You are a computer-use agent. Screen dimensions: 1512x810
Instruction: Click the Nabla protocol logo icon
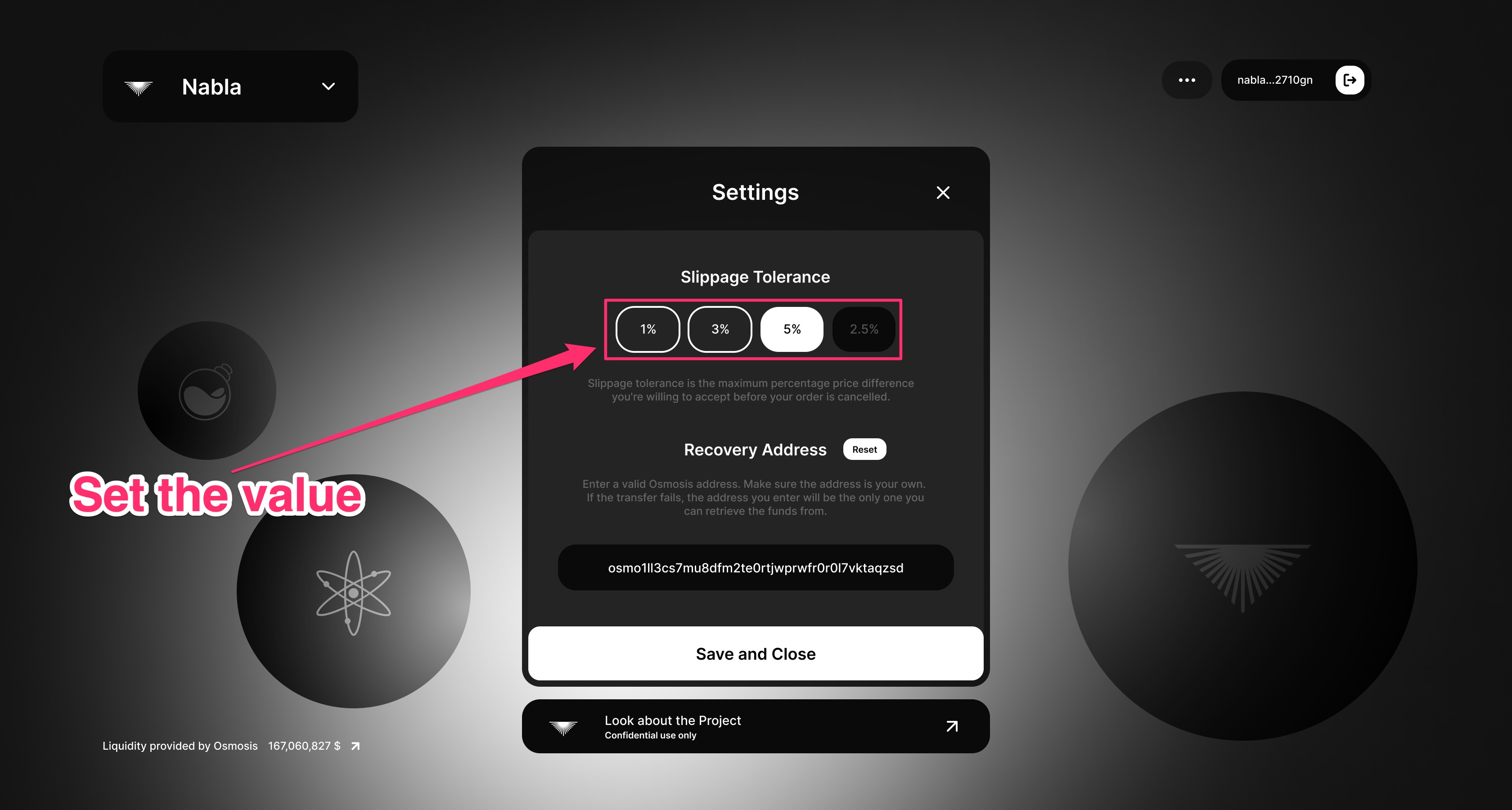tap(139, 86)
